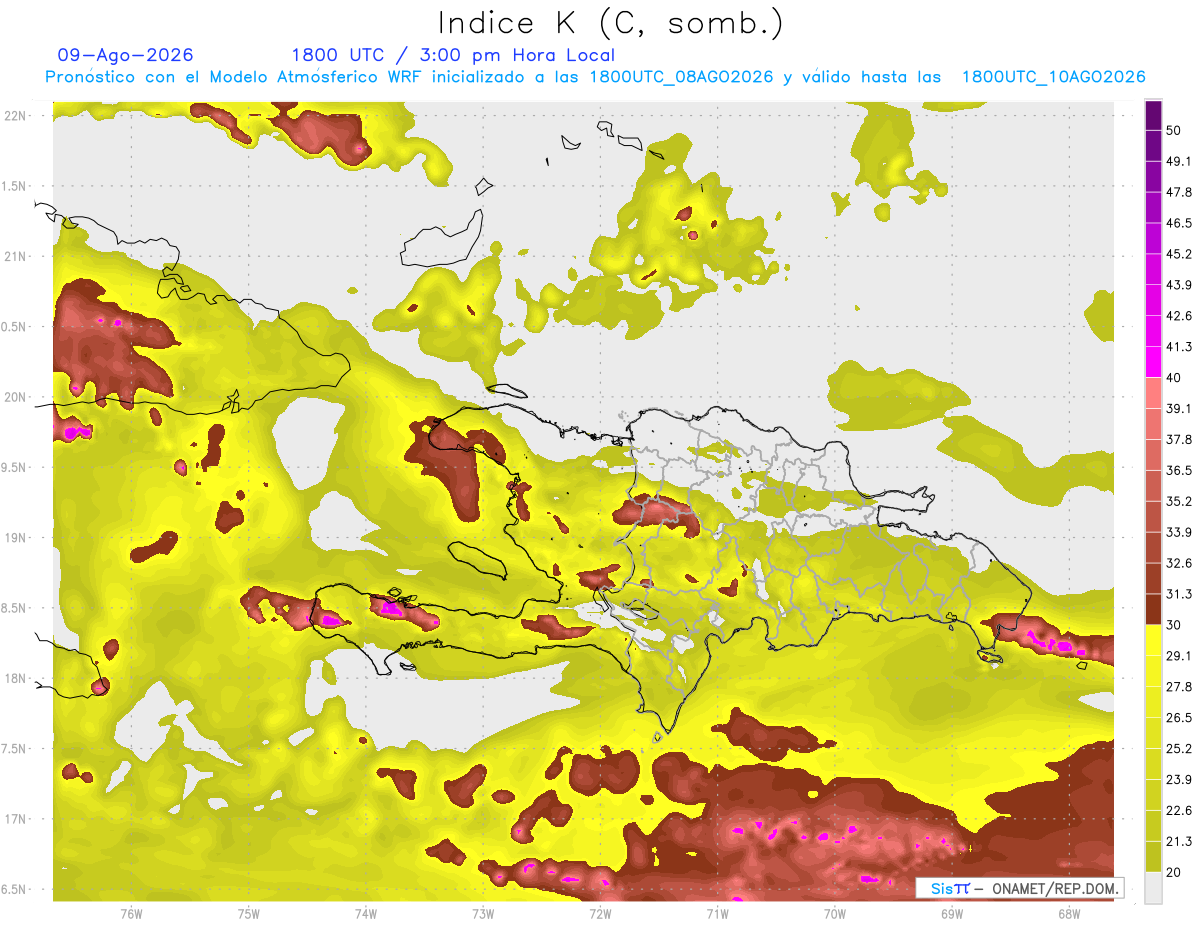Click the 'SisTT - ONAMET/REP.DOM.' credit label
This screenshot has width=1200, height=927.
[x=1019, y=888]
